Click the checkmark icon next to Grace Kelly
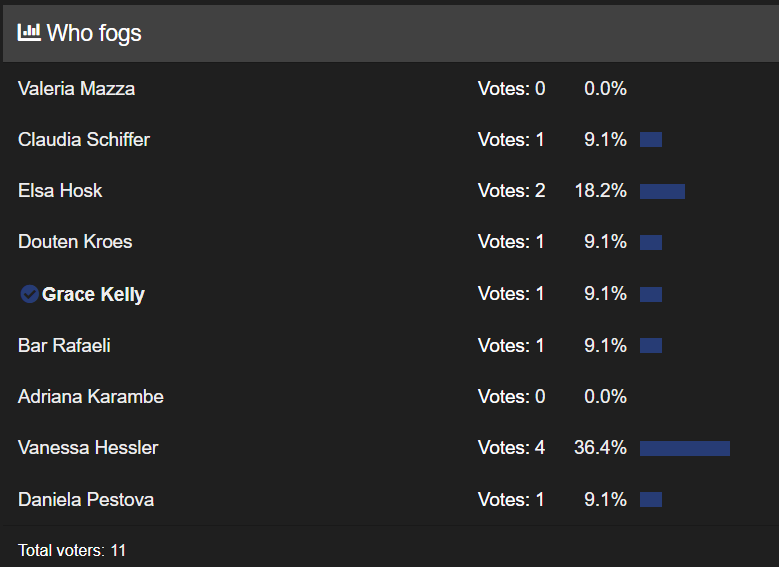 click(30, 294)
